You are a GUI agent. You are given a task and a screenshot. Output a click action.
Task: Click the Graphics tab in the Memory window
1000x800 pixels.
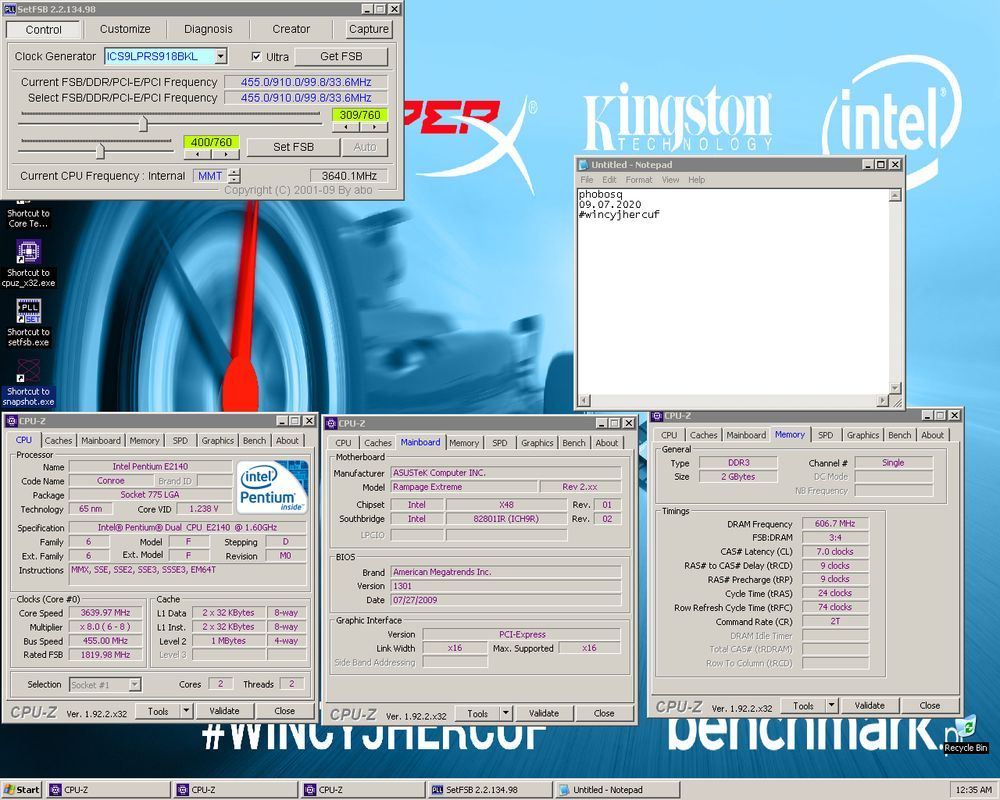pos(863,435)
